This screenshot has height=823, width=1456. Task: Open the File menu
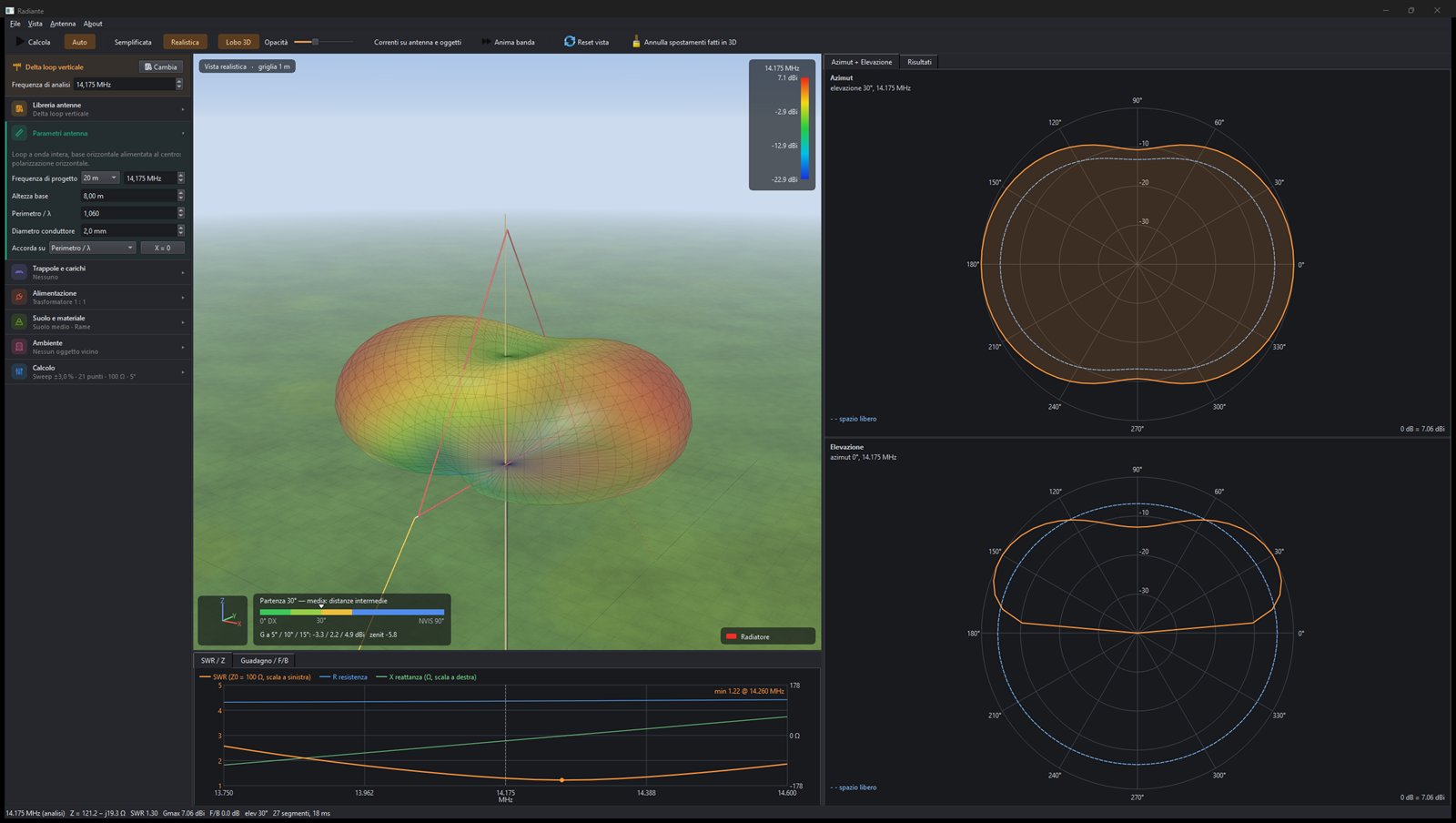[x=15, y=24]
